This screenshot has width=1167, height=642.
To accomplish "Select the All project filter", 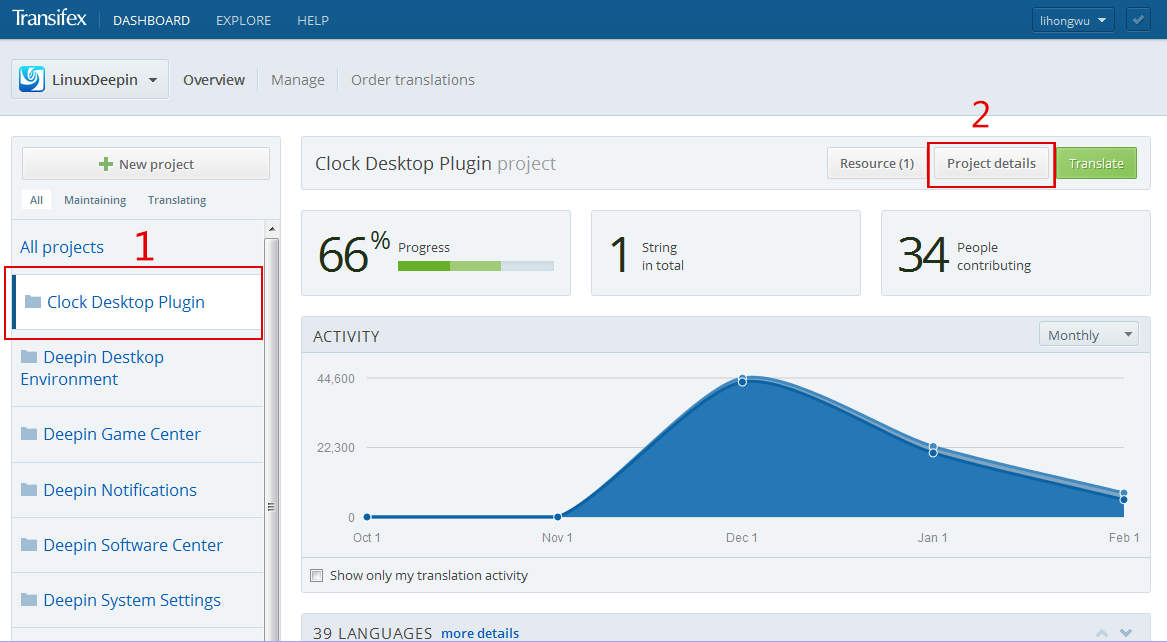I will 36,199.
